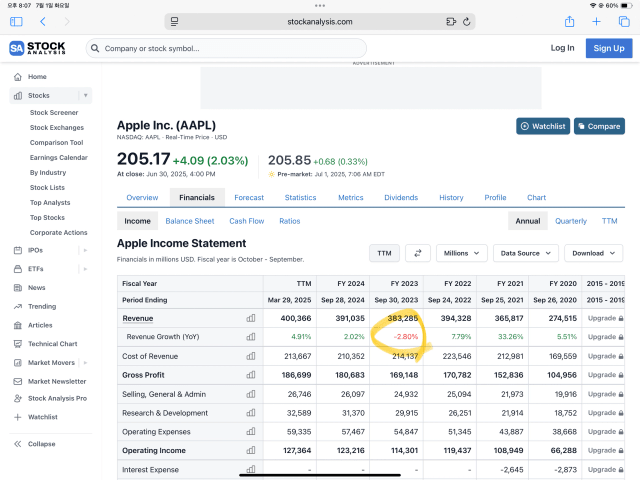Screen dimensions: 640x480
Task: Open the Overview tab
Action: pyautogui.click(x=142, y=198)
